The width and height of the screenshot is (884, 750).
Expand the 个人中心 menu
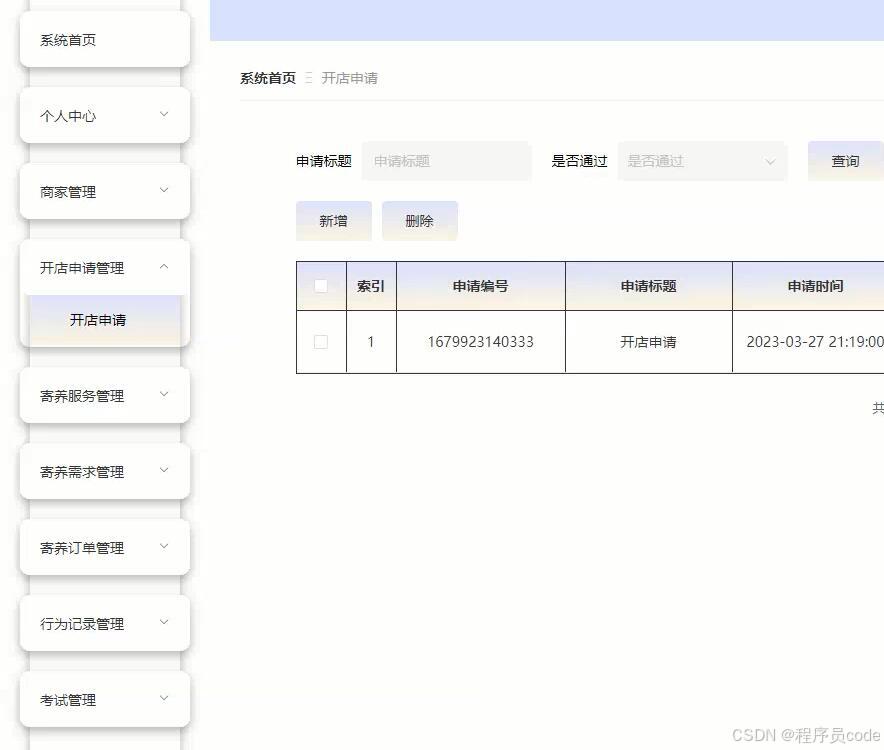(x=104, y=115)
